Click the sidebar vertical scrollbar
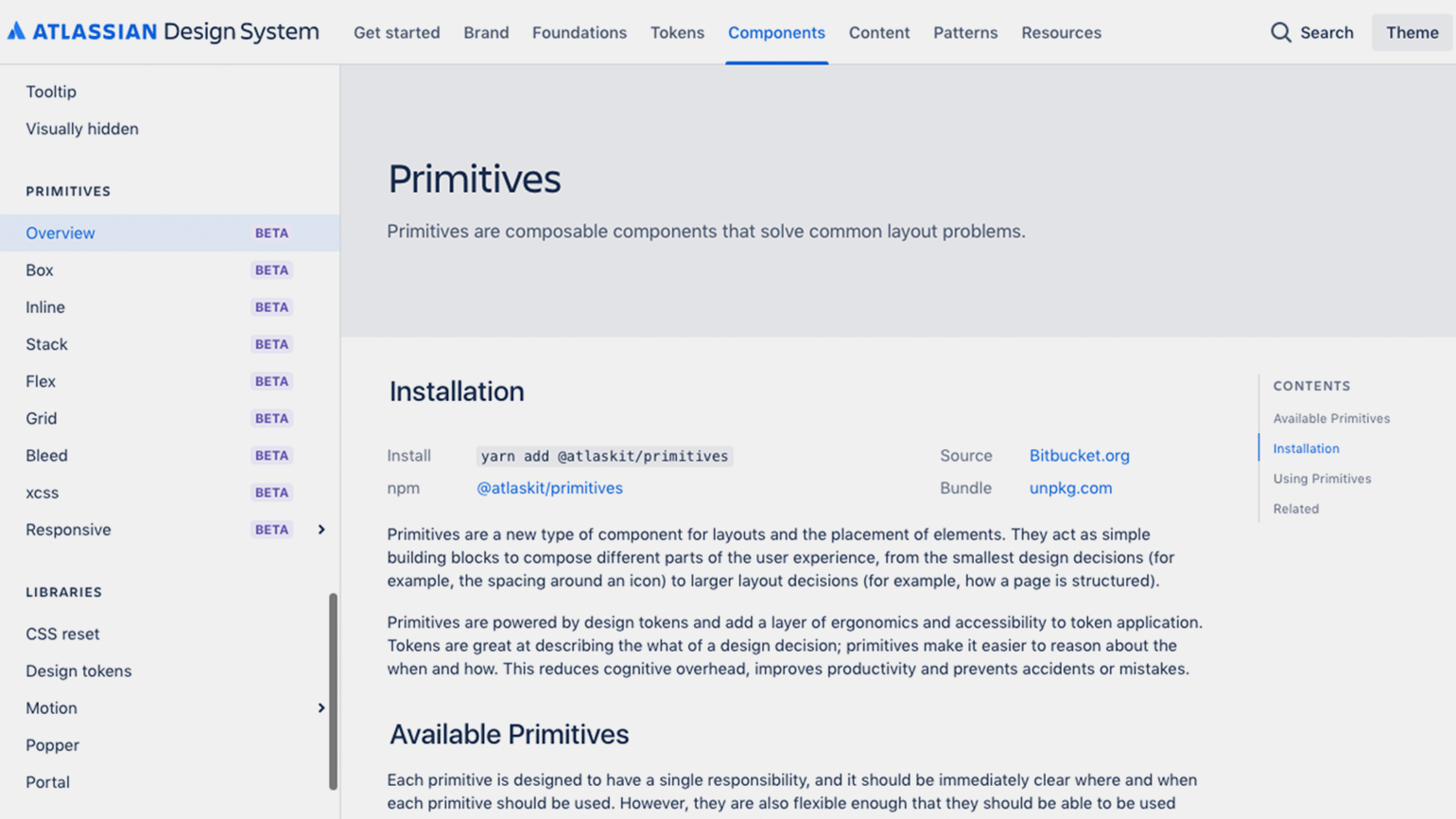Screen dimensions: 1456x819 [x=333, y=690]
